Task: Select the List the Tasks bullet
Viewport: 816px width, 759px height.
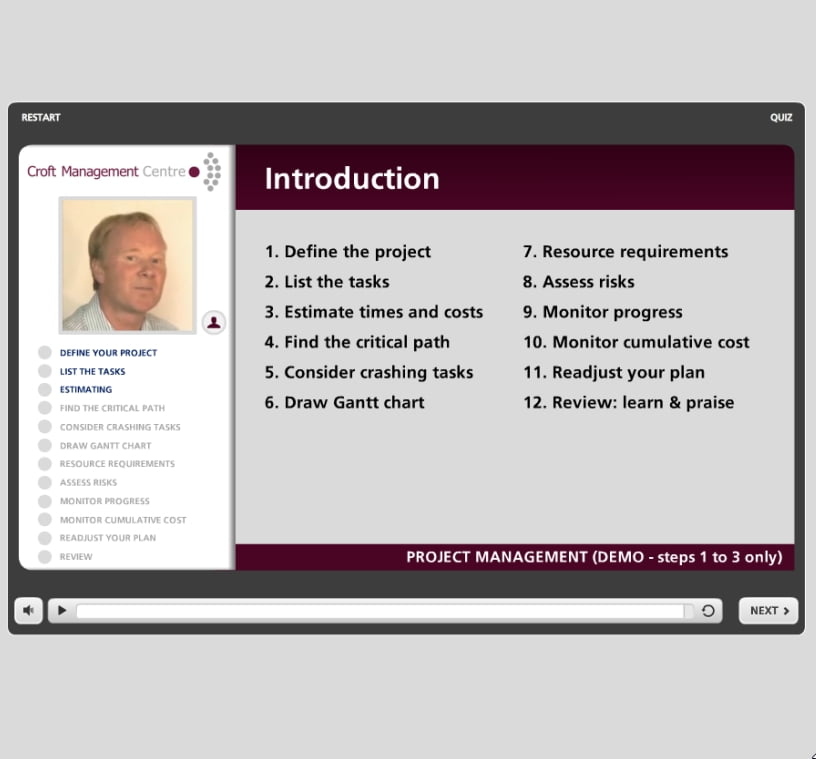Action: pos(45,371)
